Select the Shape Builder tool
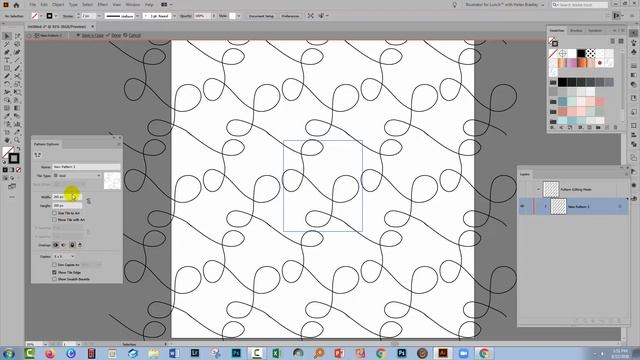This screenshot has height=360, width=640. [x=7, y=100]
